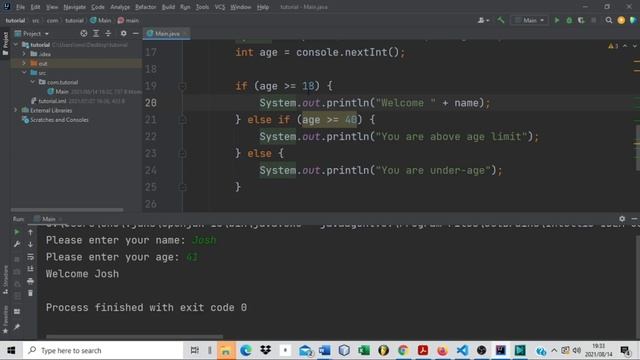Open the Structure tool window sidebar button

[5, 280]
